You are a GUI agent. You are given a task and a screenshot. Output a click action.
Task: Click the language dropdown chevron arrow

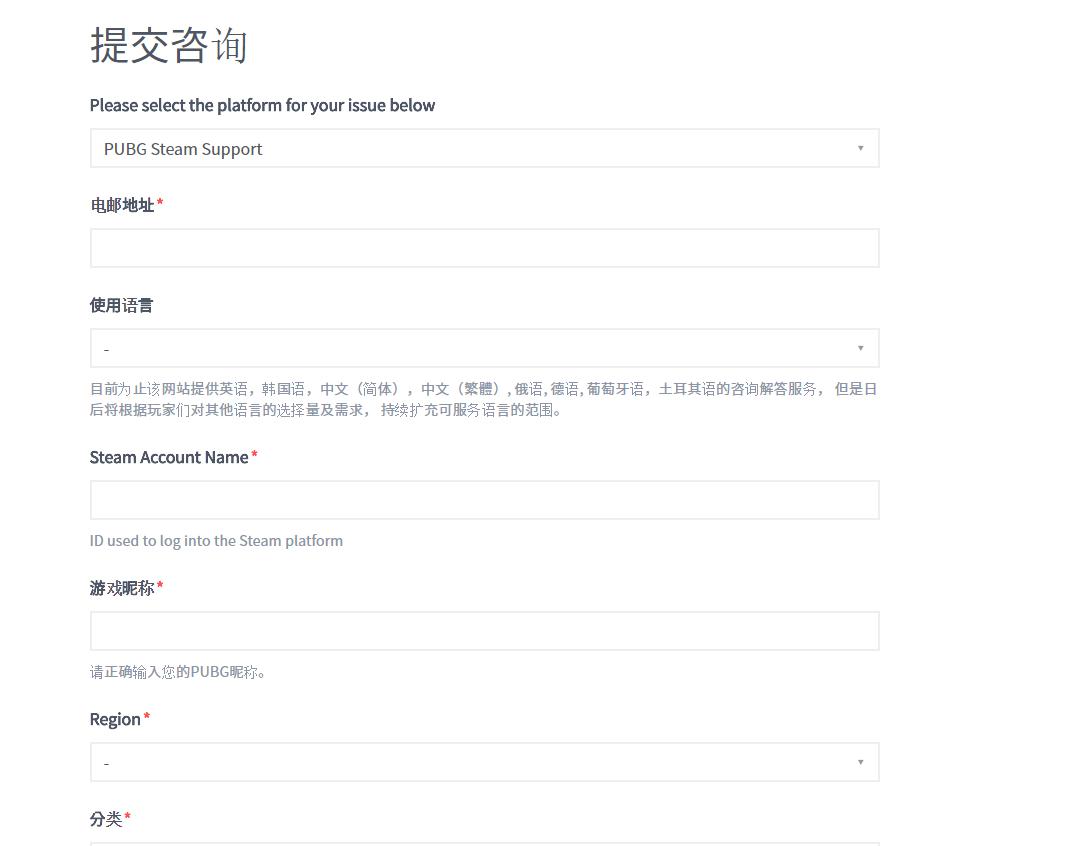[861, 347]
